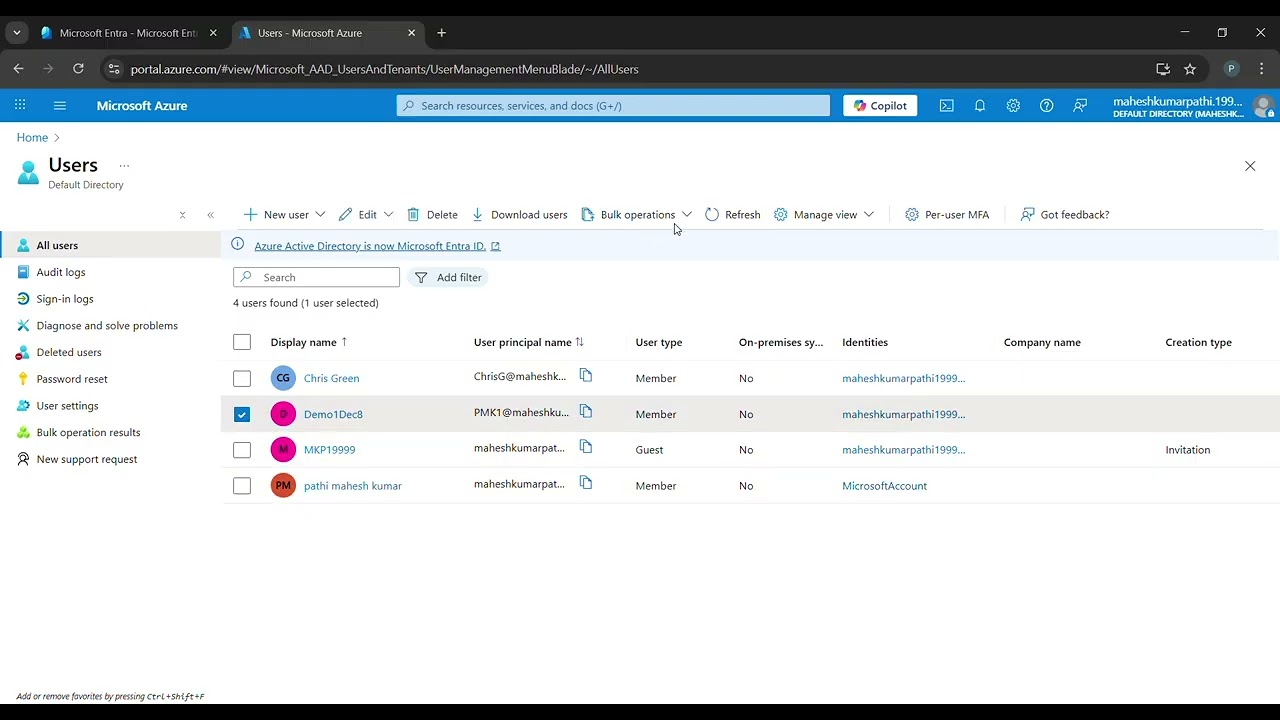Viewport: 1280px width, 720px height.
Task: Expand the Bulk operations dropdown
Action: (x=686, y=214)
